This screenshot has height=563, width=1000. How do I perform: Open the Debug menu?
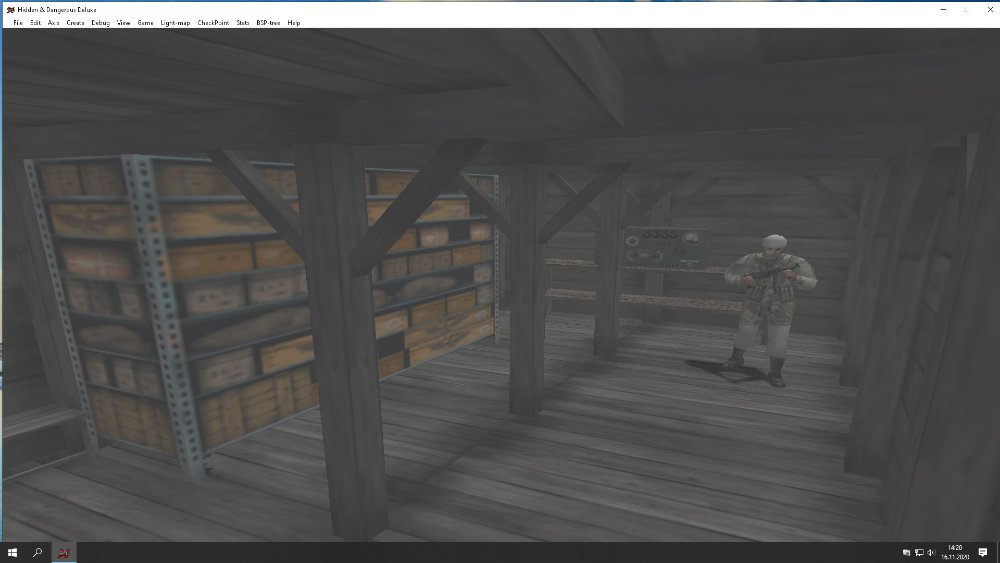pyautogui.click(x=100, y=22)
